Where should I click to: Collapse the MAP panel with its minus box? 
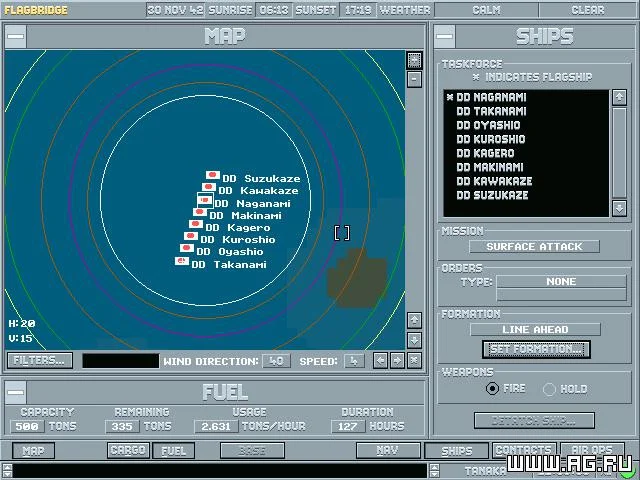point(16,36)
